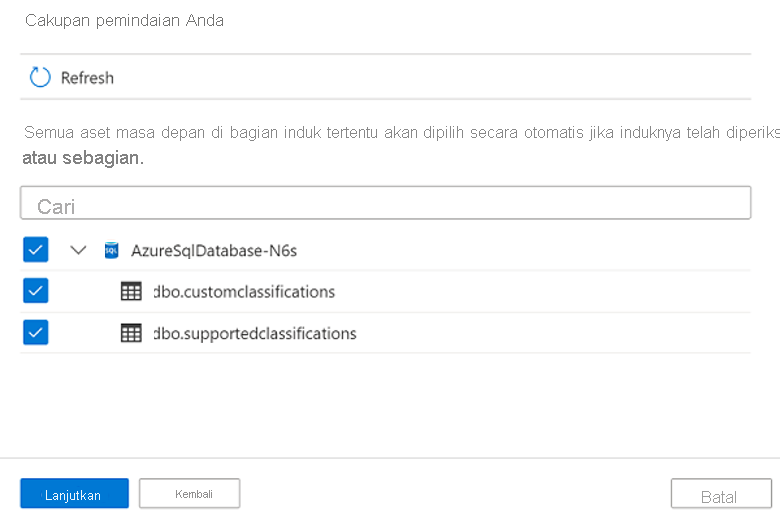This screenshot has width=780, height=525.
Task: Click the Refresh label
Action: tap(87, 78)
